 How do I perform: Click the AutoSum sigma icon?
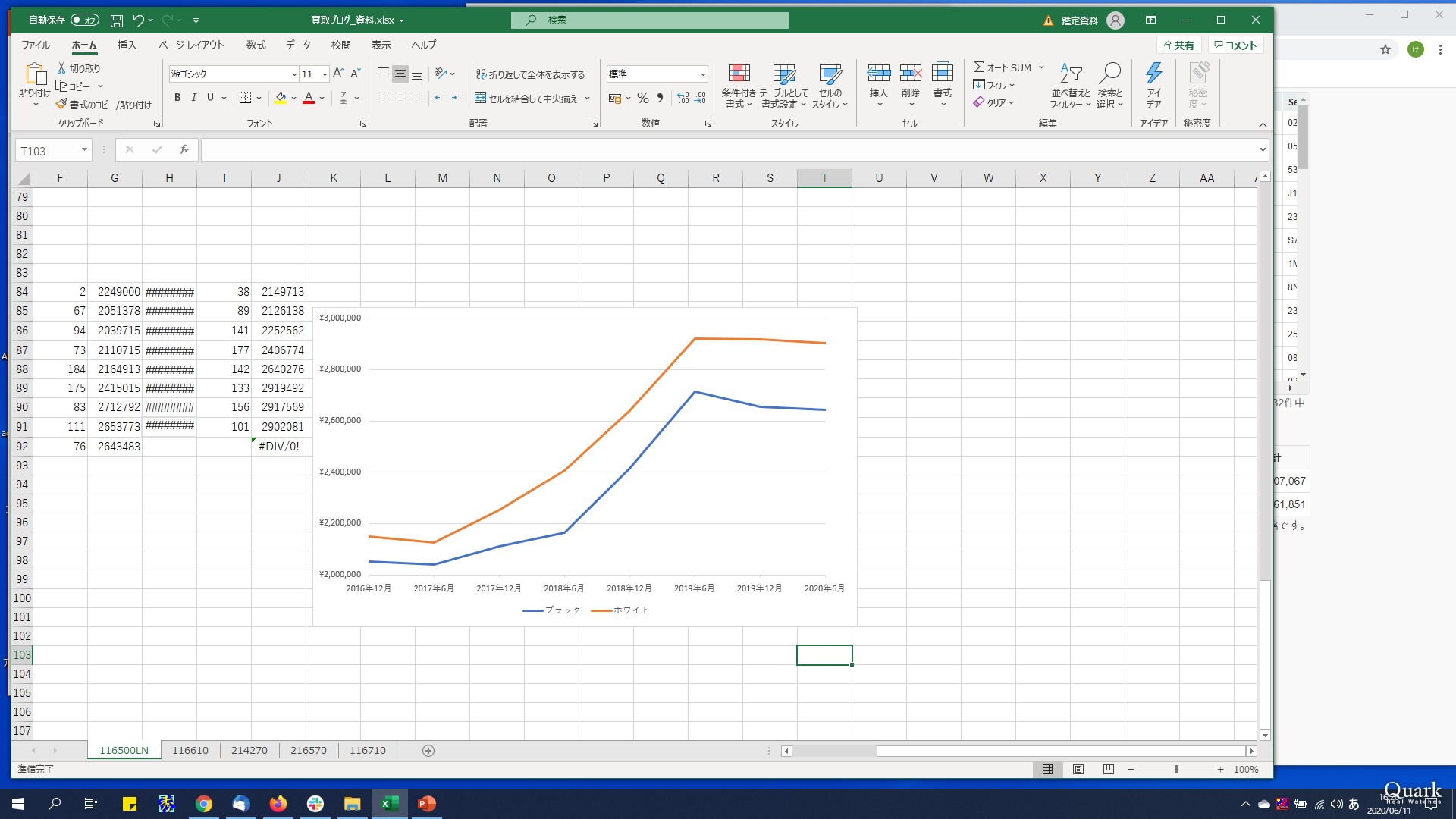tap(979, 67)
